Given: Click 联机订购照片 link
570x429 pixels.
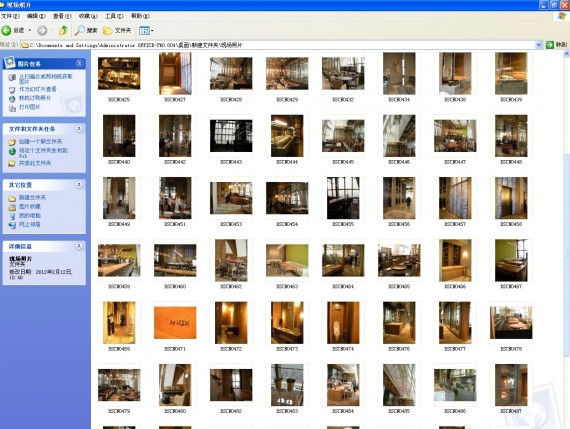Looking at the screenshot, I should 35,98.
